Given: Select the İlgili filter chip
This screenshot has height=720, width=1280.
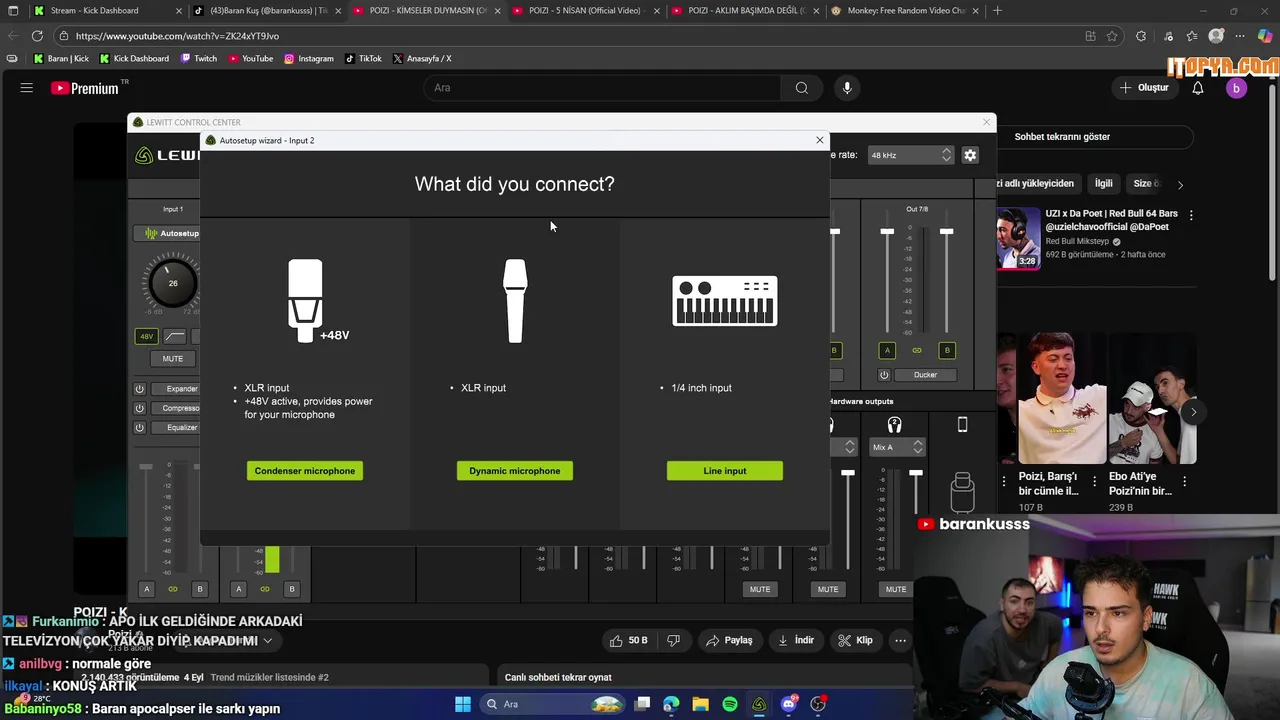Looking at the screenshot, I should pos(1103,184).
